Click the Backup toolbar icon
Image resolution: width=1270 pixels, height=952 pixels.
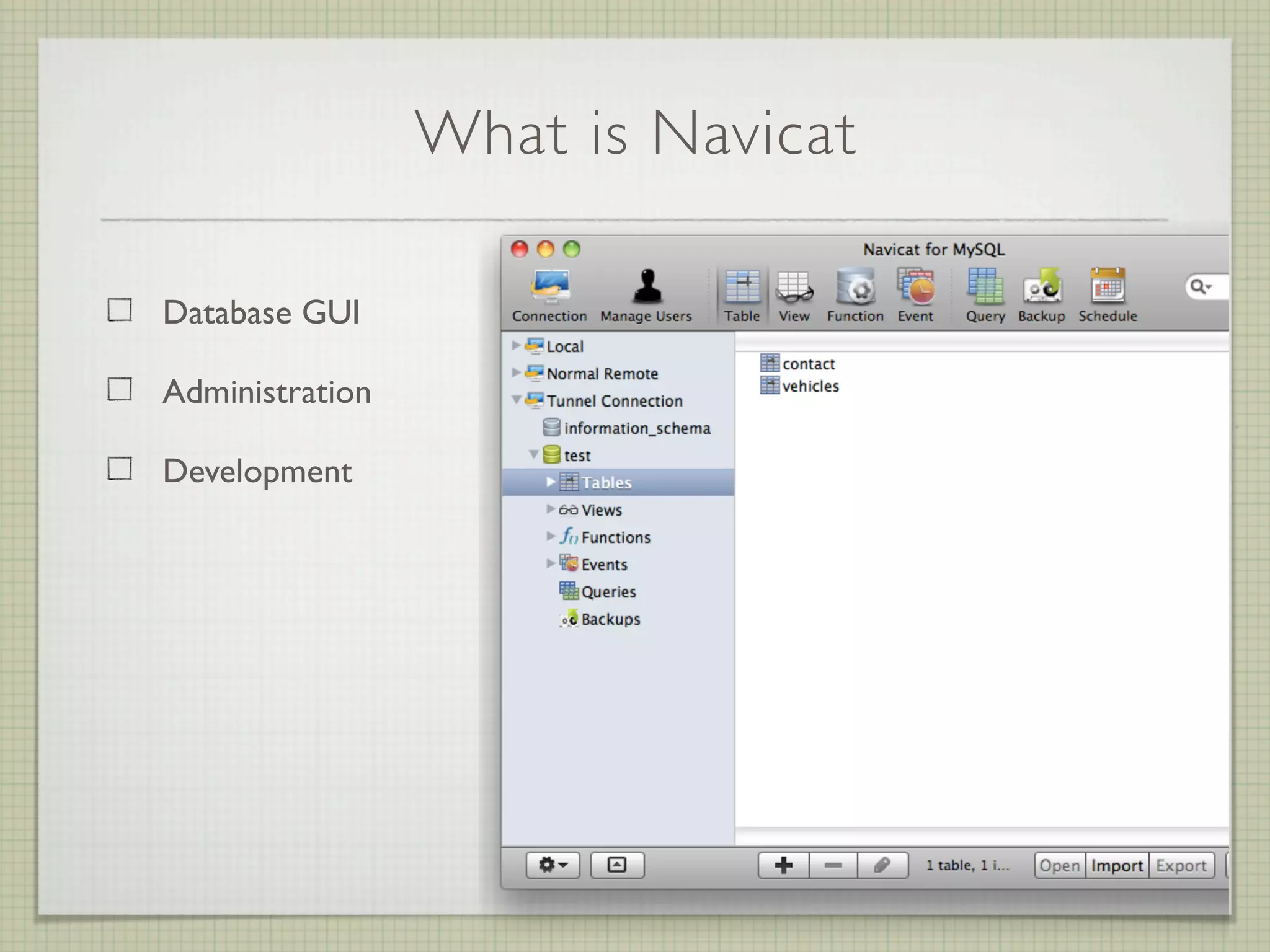[1042, 296]
